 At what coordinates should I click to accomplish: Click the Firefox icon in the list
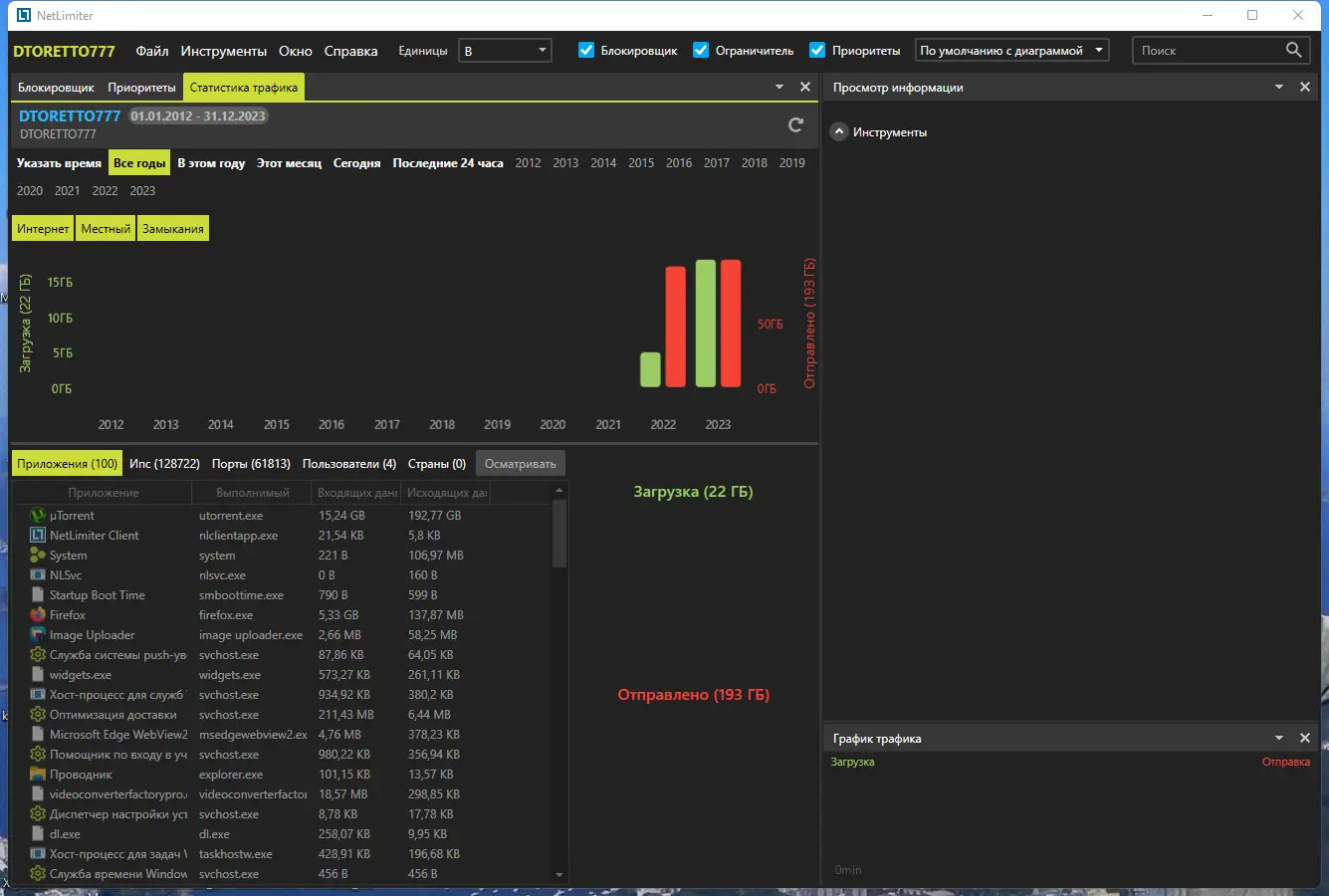click(x=38, y=615)
